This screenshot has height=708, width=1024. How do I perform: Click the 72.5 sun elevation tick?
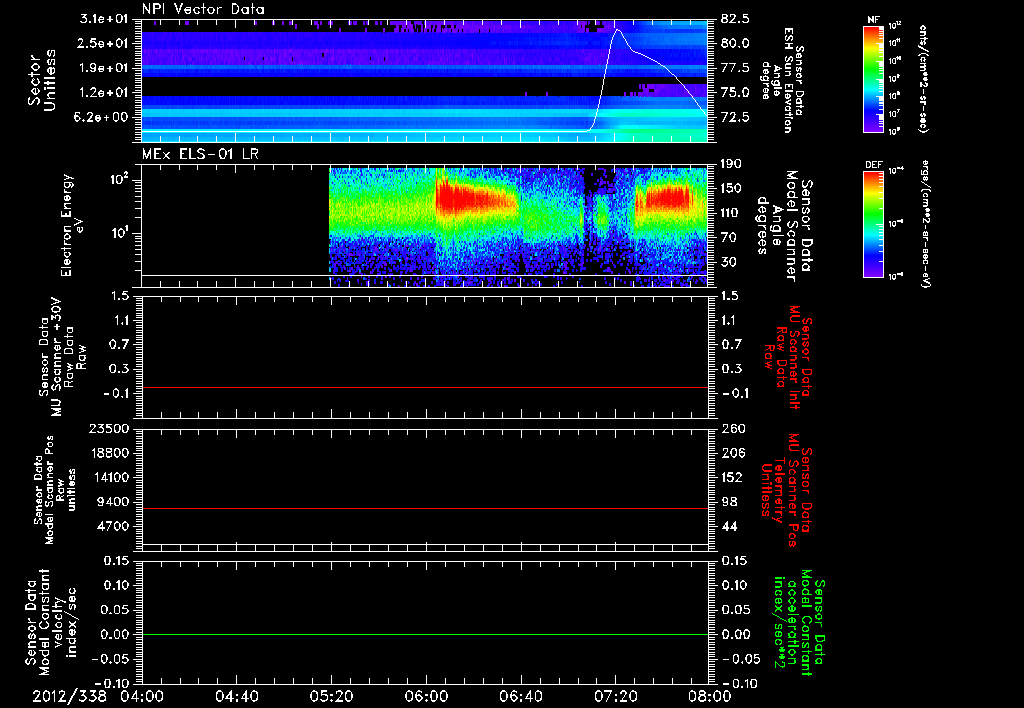pyautogui.click(x=735, y=117)
